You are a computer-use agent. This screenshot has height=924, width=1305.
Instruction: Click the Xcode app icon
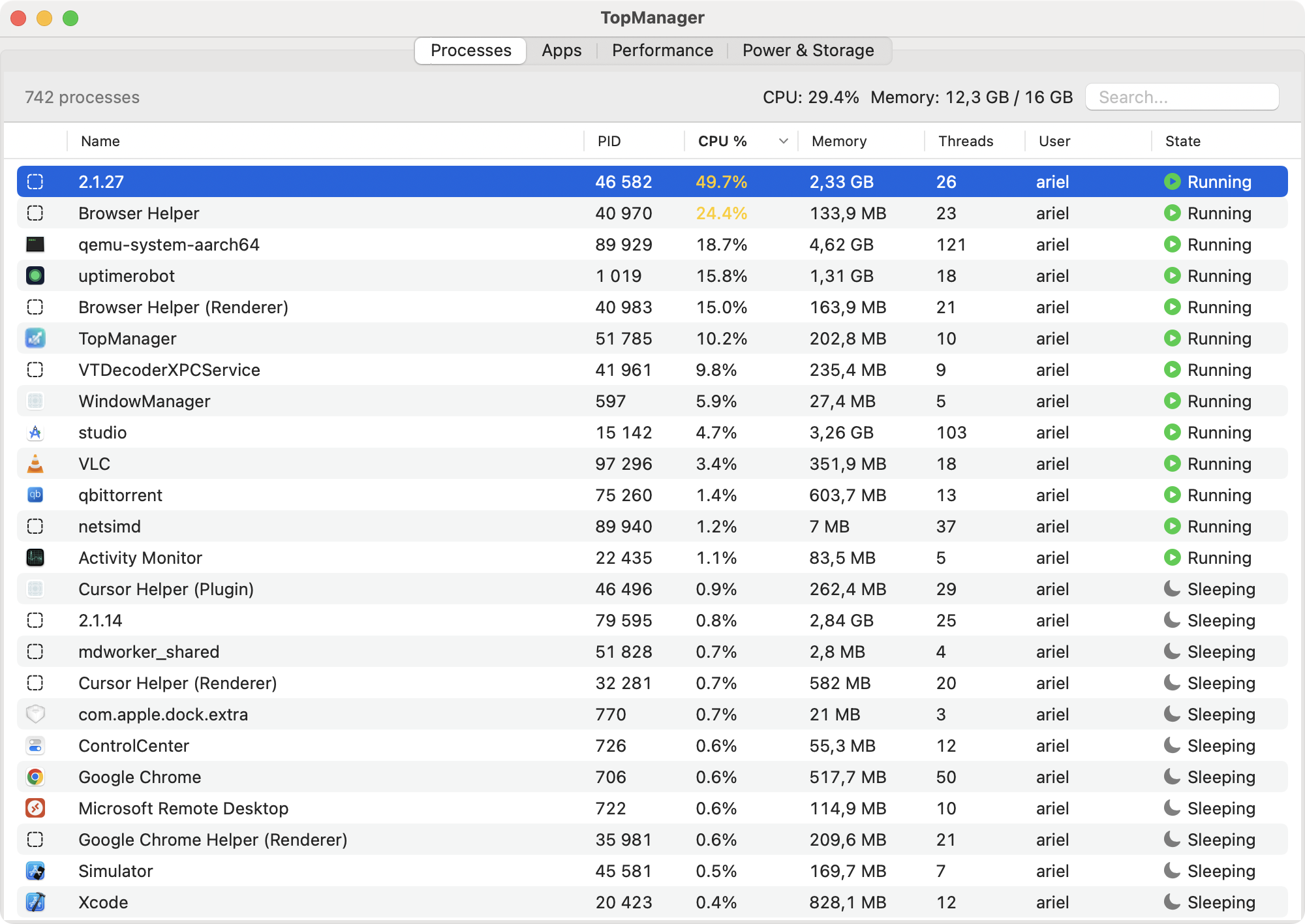pyautogui.click(x=35, y=902)
